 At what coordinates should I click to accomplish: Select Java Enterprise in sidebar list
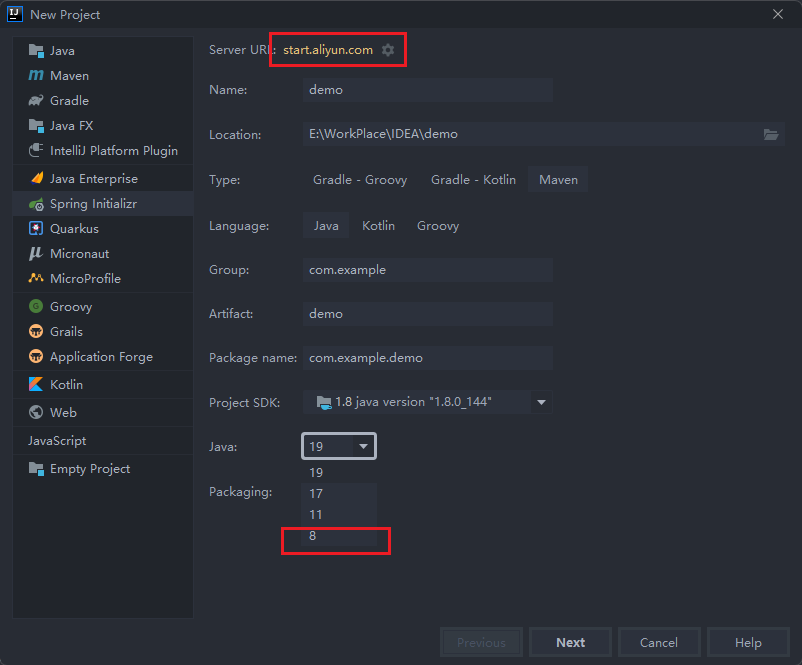[103, 179]
